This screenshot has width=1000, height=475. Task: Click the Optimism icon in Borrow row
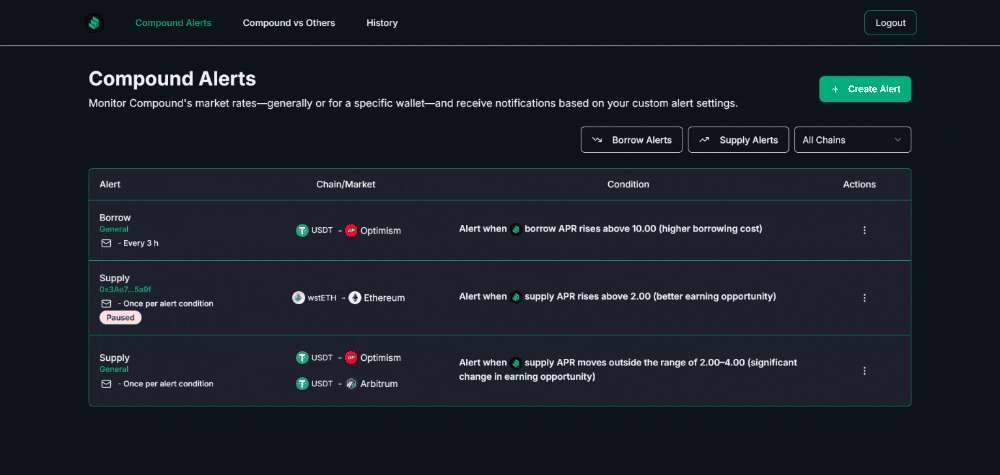351,231
